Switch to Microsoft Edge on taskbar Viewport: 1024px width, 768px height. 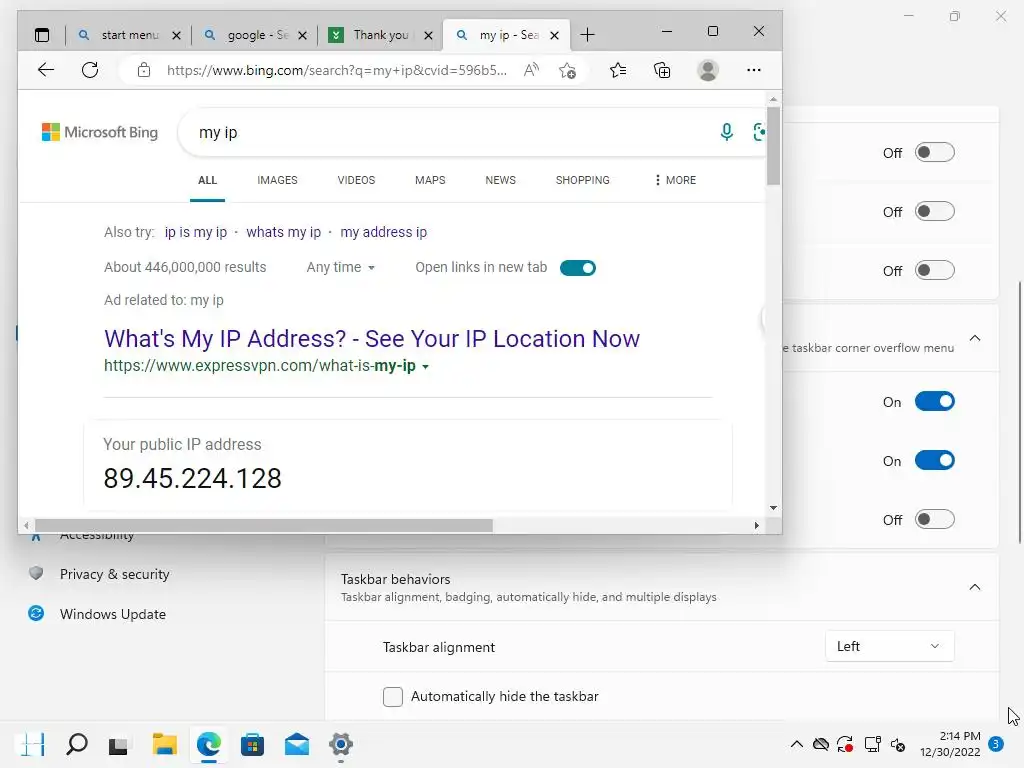(208, 744)
